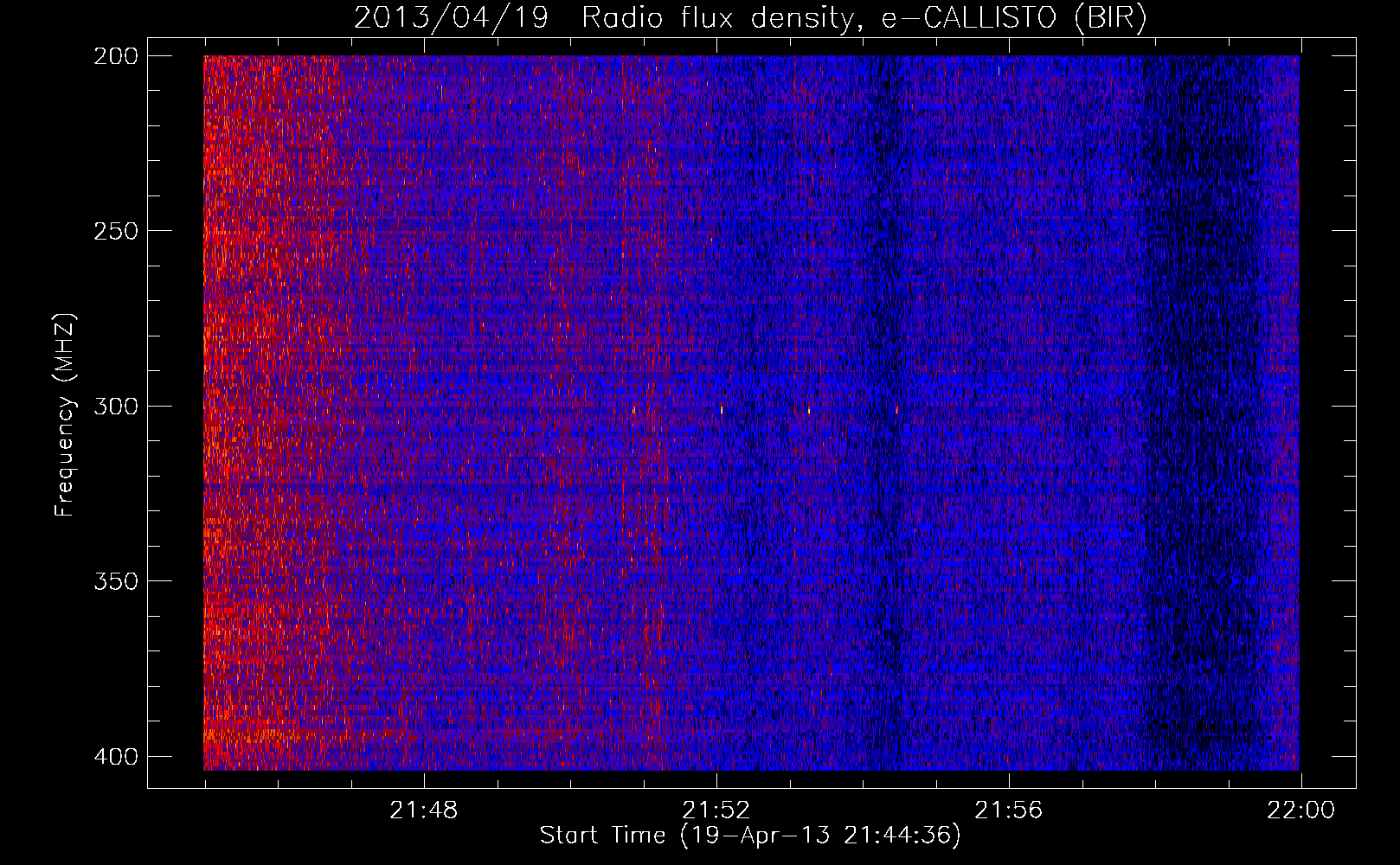Click the 22:00 time tick label
This screenshot has width=1400, height=865.
pyautogui.click(x=1301, y=811)
